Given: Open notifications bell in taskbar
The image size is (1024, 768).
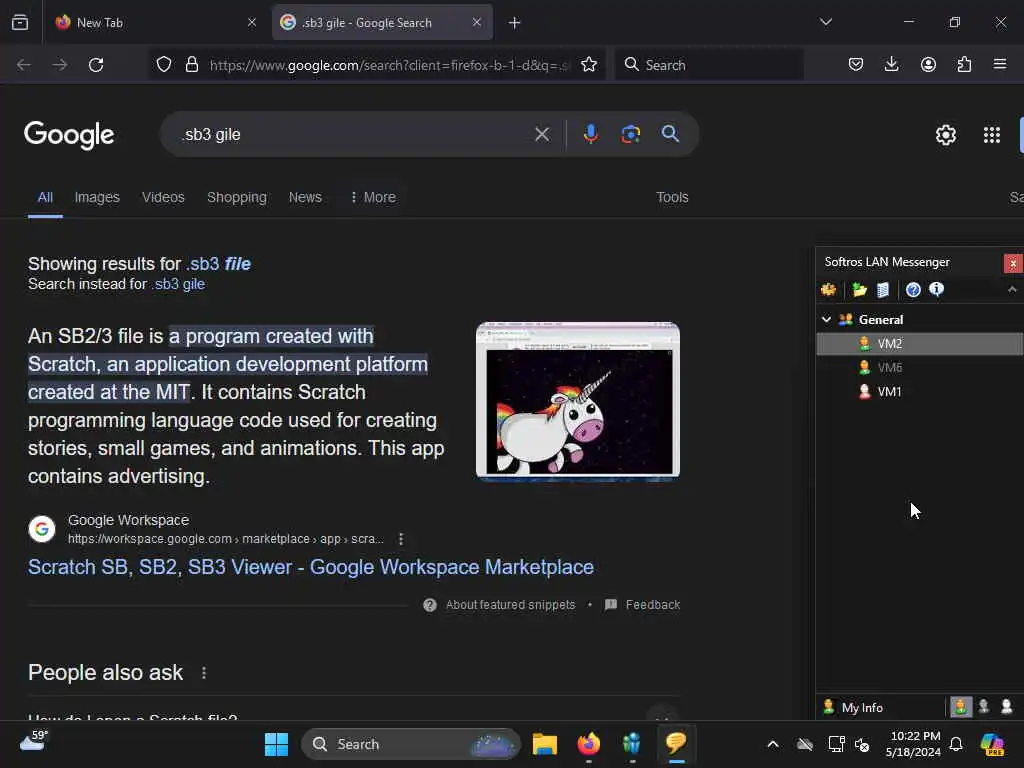Looking at the screenshot, I should [956, 744].
